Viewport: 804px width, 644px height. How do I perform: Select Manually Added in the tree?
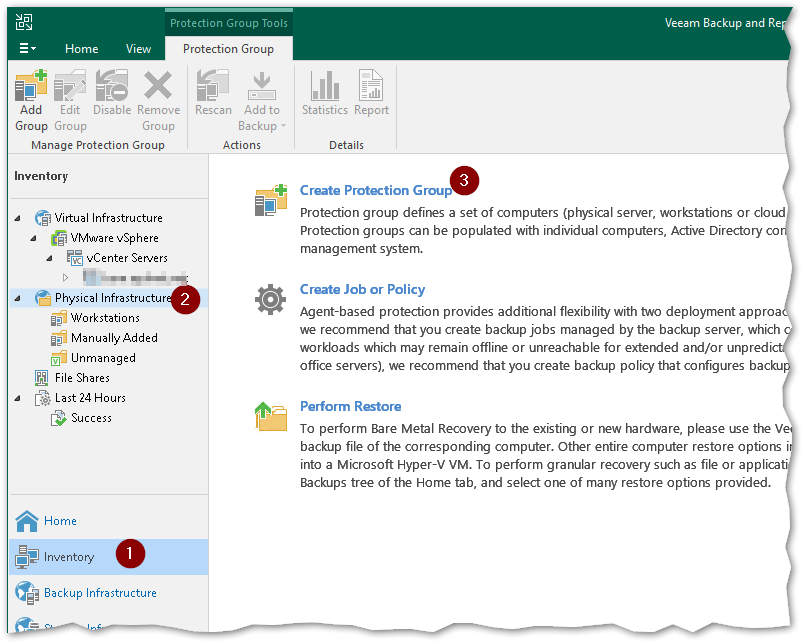tap(114, 338)
